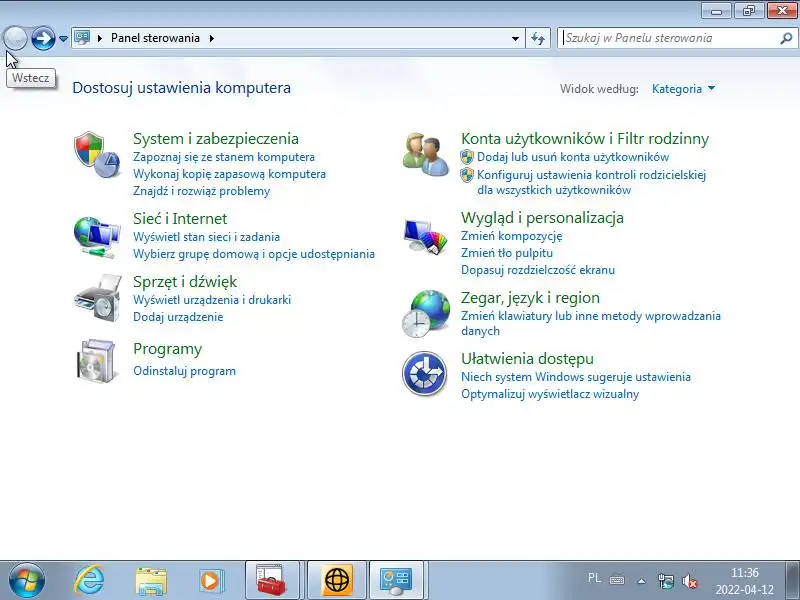The image size is (800, 600).
Task: Click Zmień kompozycję link
Action: click(x=512, y=236)
